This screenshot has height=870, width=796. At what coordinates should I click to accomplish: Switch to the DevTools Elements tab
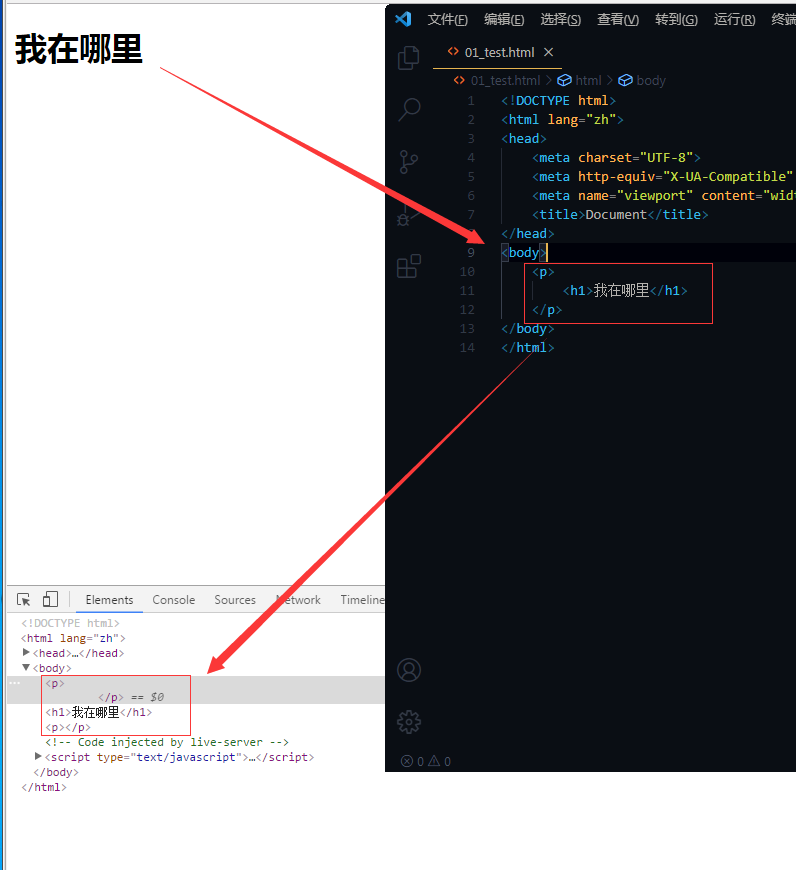pos(109,600)
